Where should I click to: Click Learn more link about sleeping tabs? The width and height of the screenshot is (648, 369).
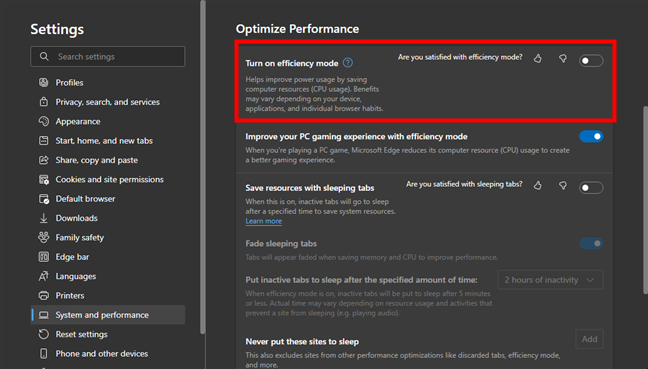(264, 221)
